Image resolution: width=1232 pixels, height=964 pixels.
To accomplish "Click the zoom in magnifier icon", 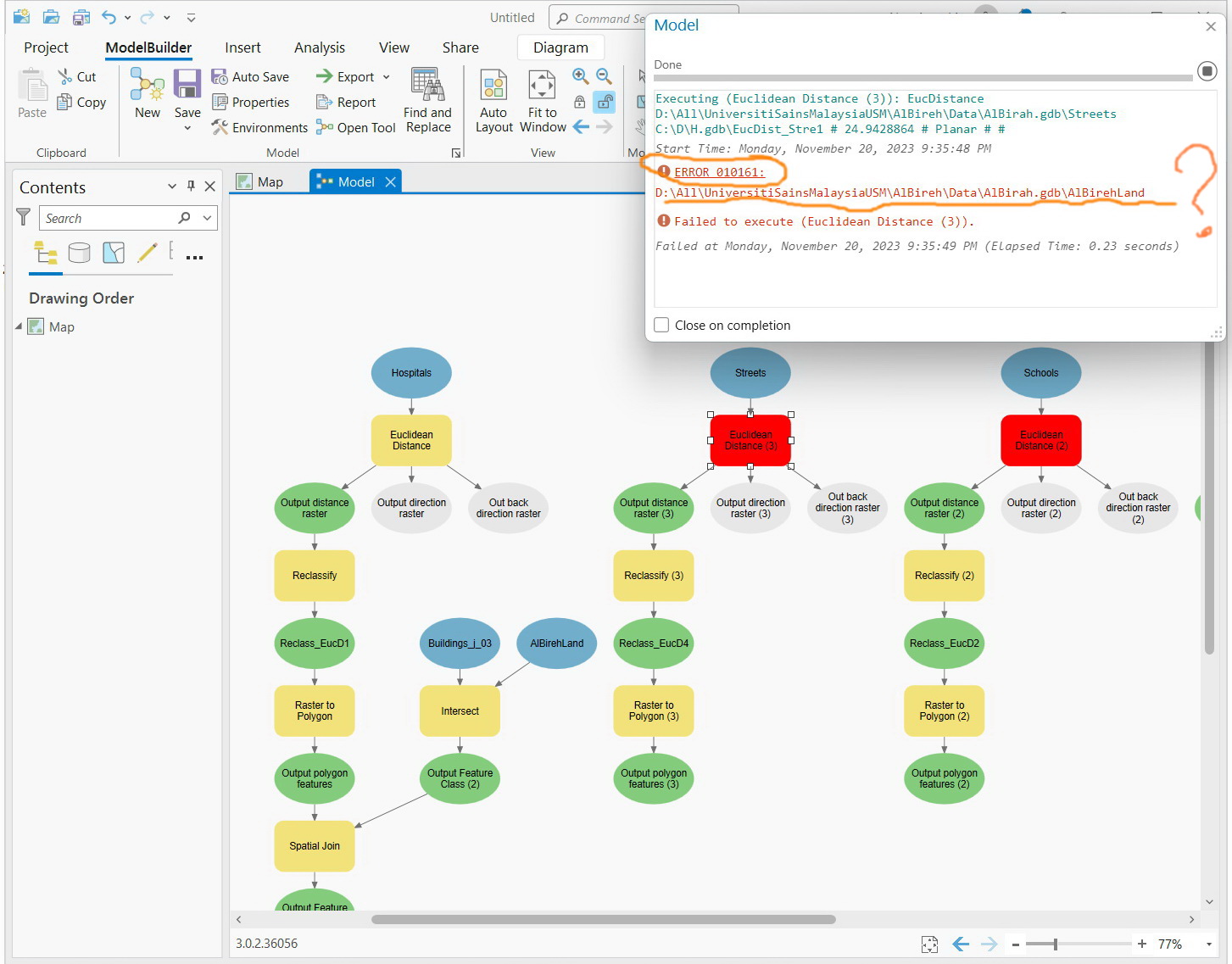I will (580, 76).
